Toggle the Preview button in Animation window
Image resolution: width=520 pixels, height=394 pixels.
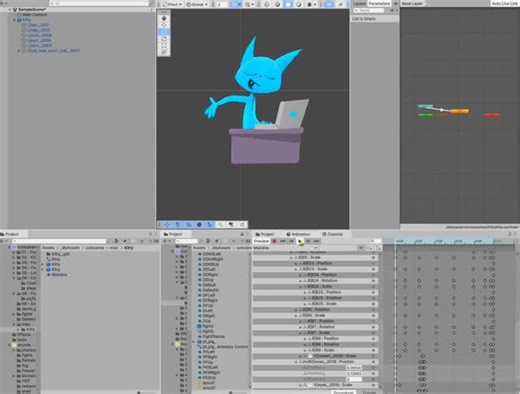(261, 241)
